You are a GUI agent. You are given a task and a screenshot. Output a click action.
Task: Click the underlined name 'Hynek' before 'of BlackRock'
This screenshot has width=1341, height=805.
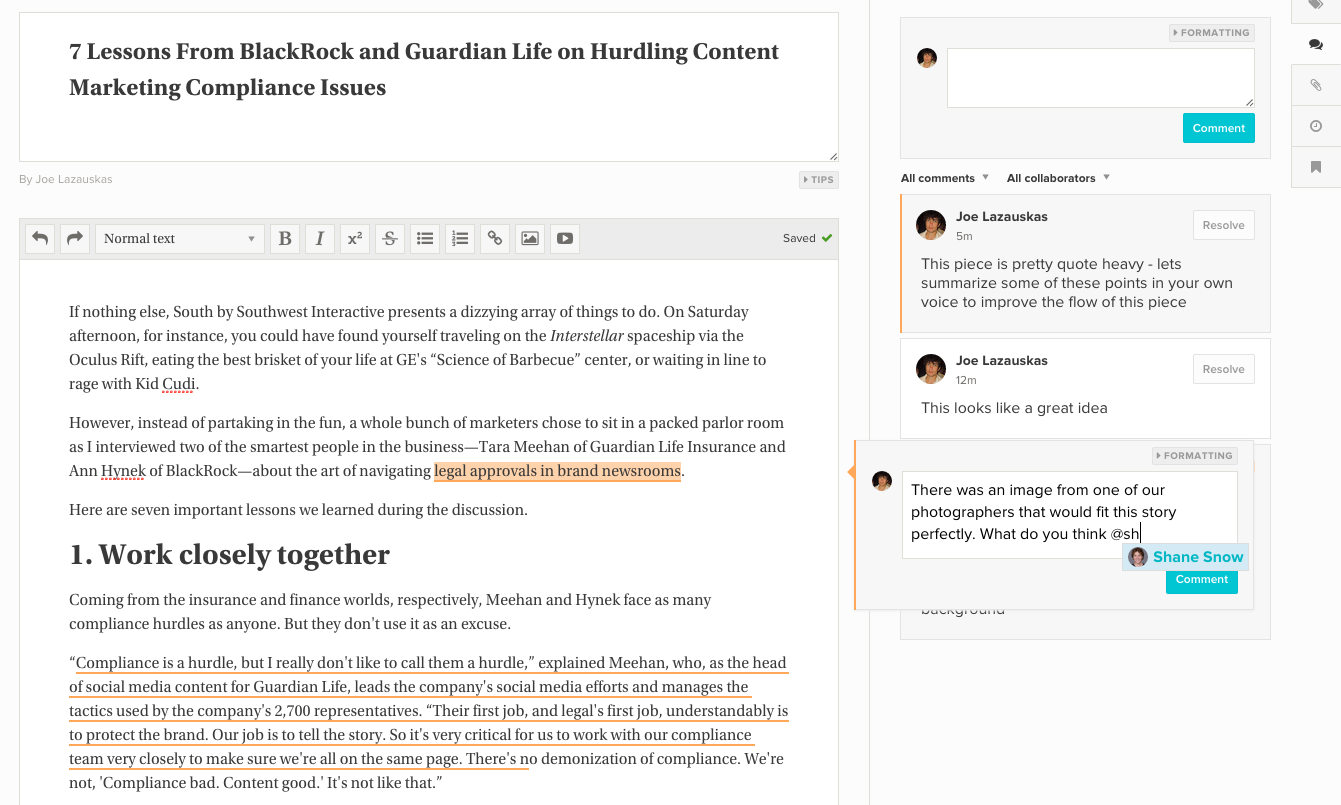tap(123, 471)
